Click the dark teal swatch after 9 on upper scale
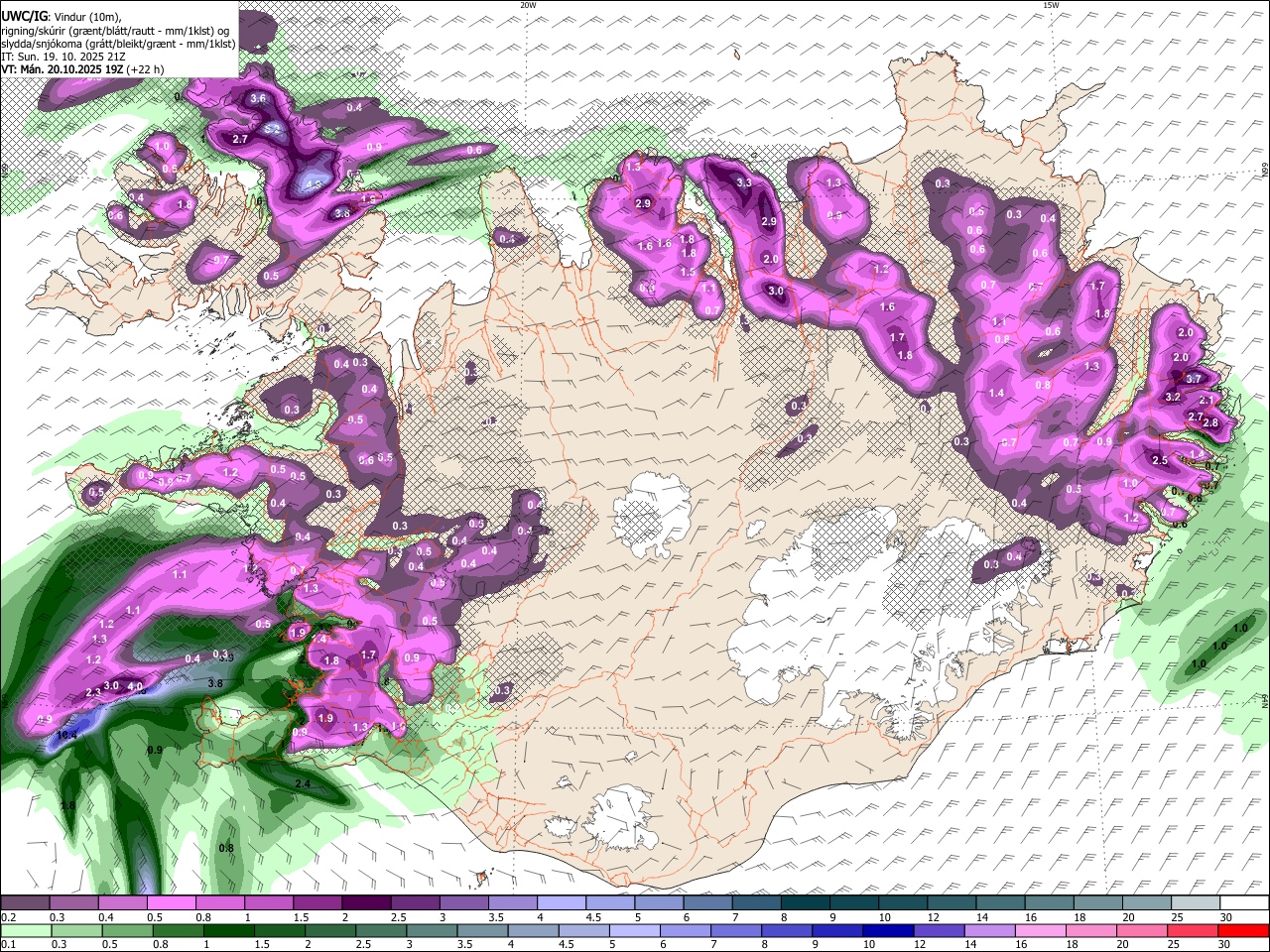 pyautogui.click(x=854, y=903)
